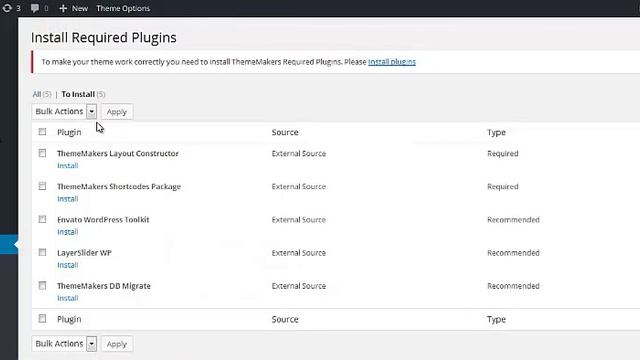Follow the install plugins link in notice
This screenshot has width=640, height=360.
392,62
